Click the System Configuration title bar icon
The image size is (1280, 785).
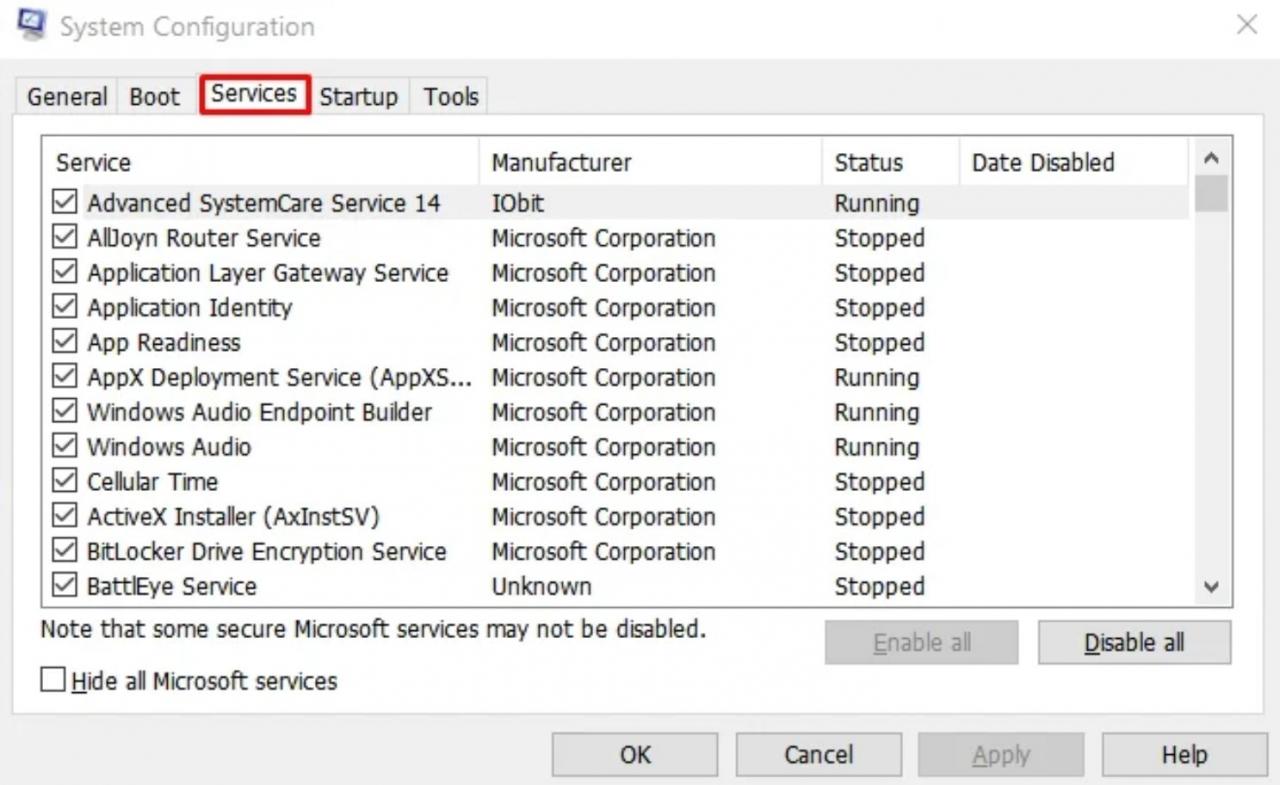pos(31,25)
